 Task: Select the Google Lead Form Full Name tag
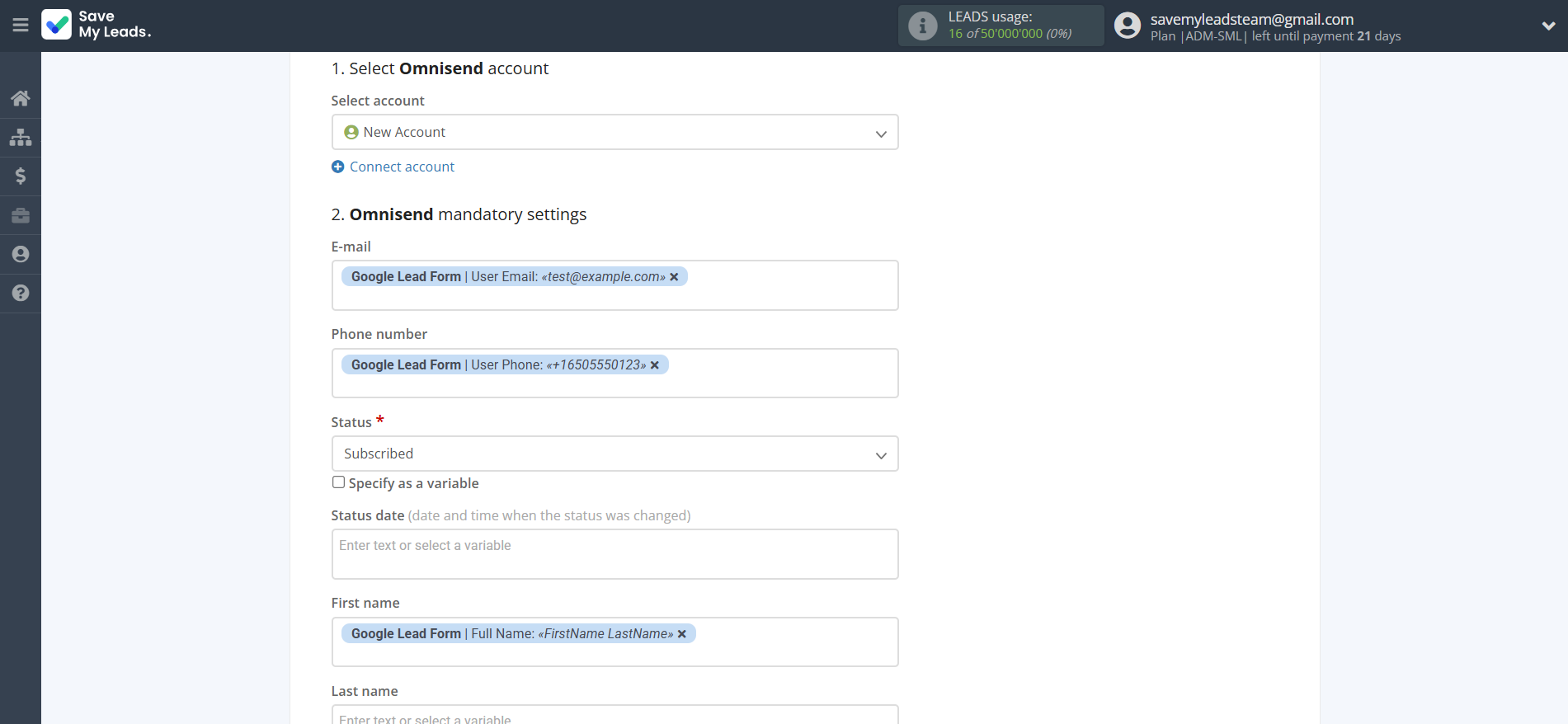518,634
